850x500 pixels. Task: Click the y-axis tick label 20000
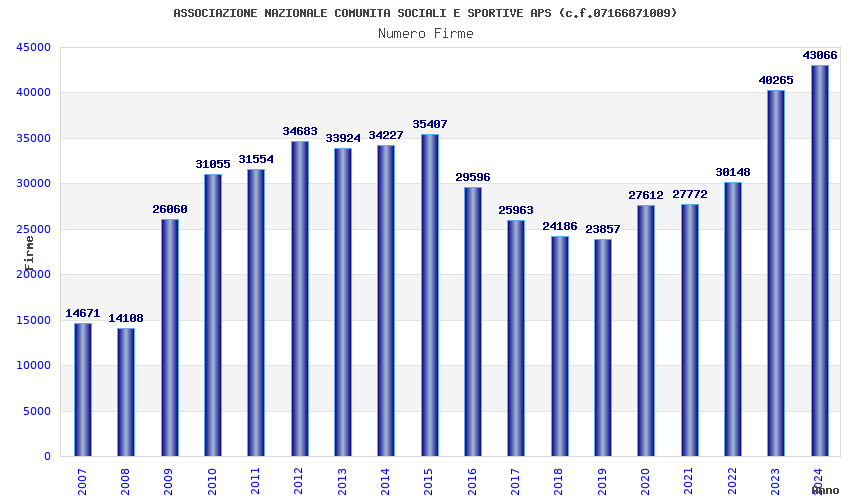coord(34,274)
